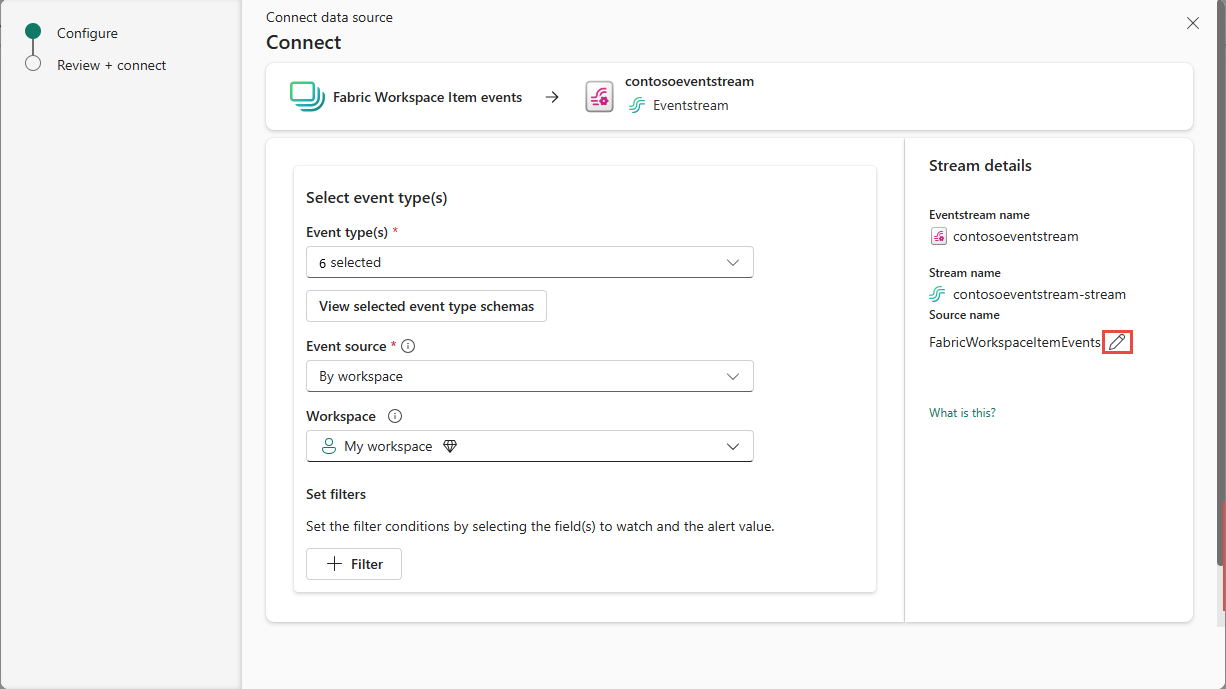Click the arrow between source and eventstream
Screen dimensions: 1226x689
pyautogui.click(x=552, y=97)
